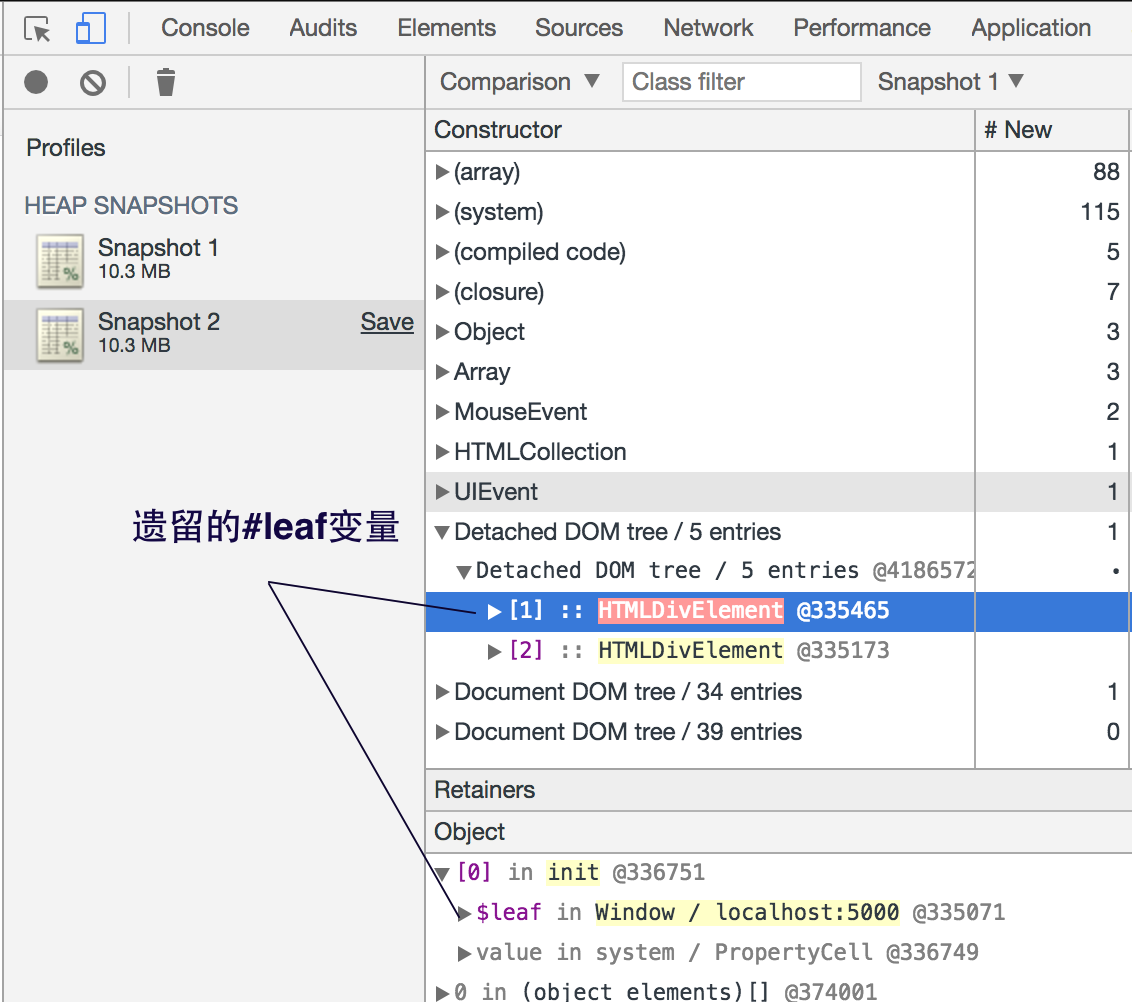This screenshot has width=1132, height=1002.
Task: Expand the Object constructor row
Action: (442, 332)
